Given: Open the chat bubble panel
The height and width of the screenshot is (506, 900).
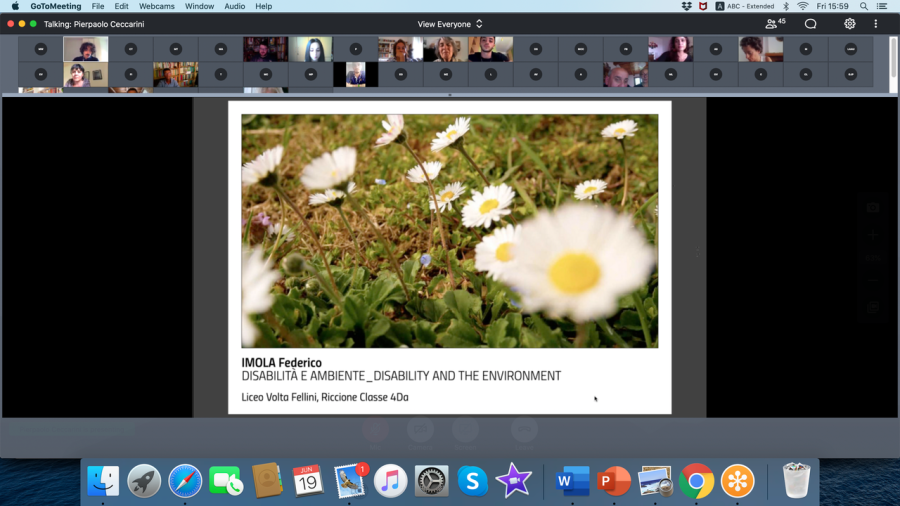Looking at the screenshot, I should [x=810, y=24].
